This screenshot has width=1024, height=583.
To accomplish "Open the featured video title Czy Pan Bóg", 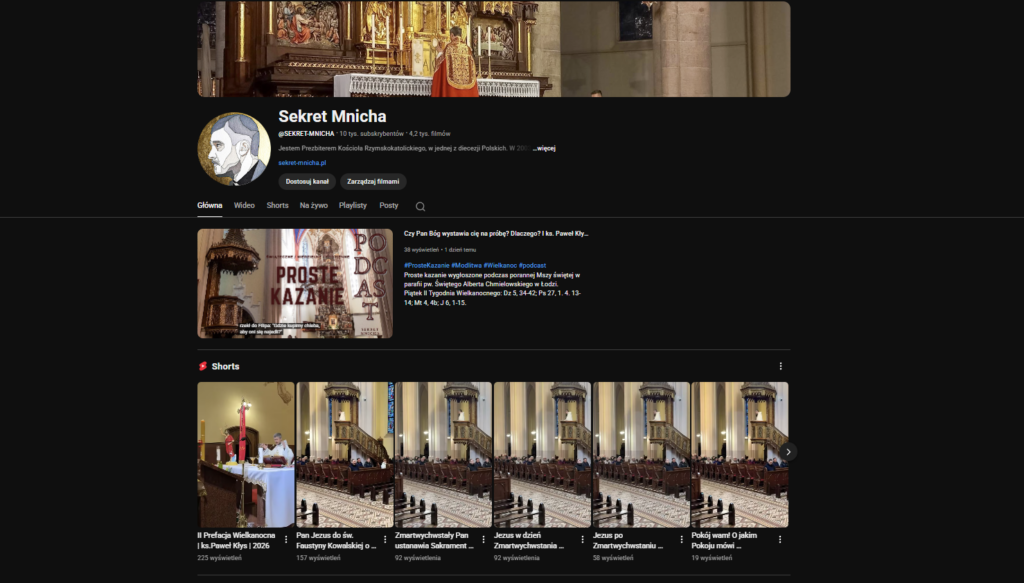I will 496,233.
